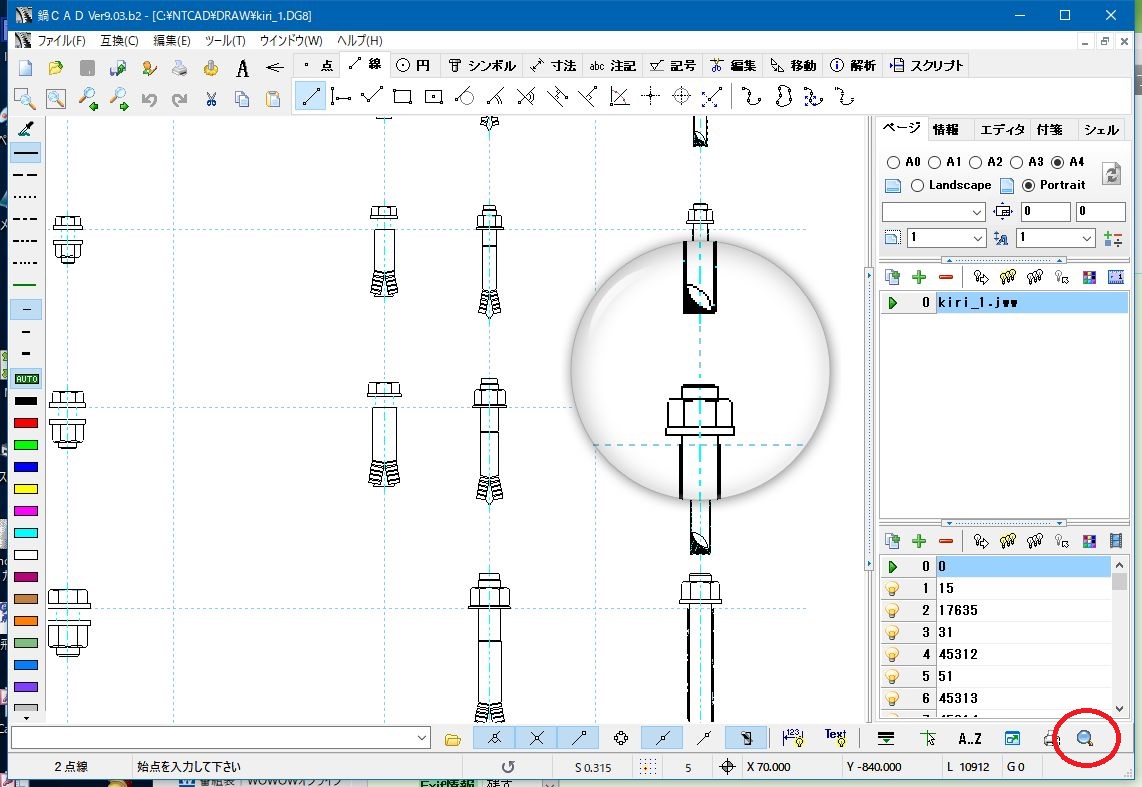1142x787 pixels.
Task: Remove a page with the red minus above kiri_1
Action: click(946, 277)
